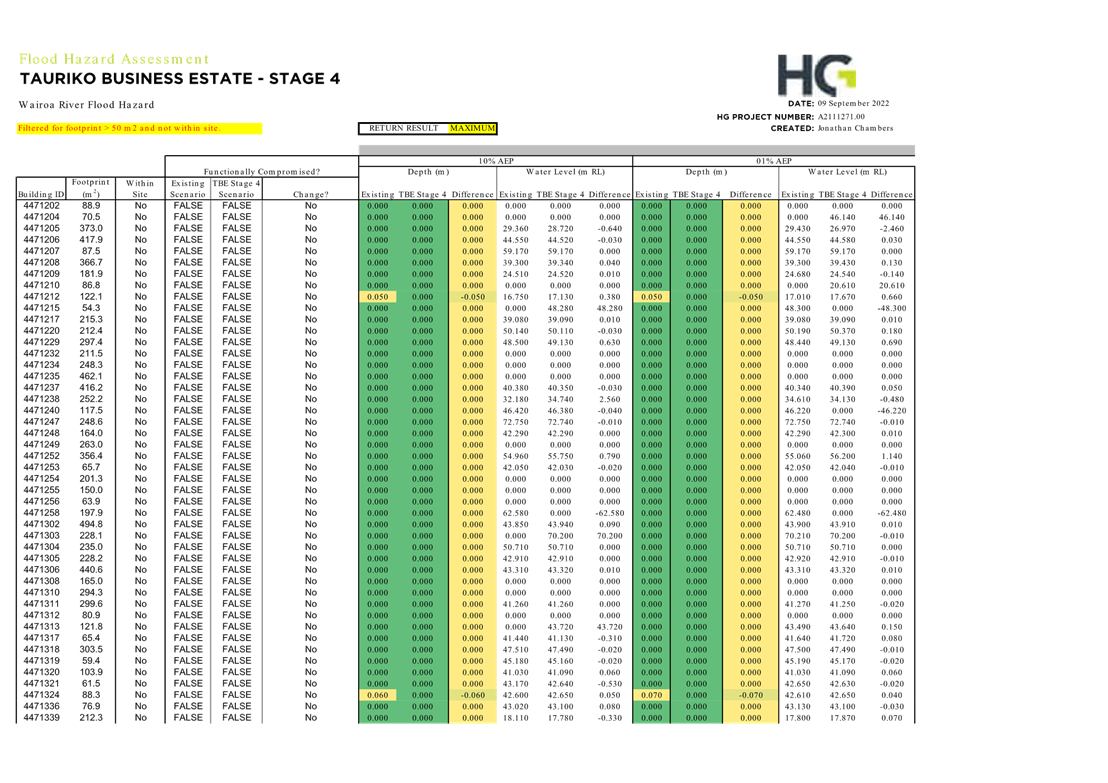Select building ID cell 4471217
Image resolution: width=1108 pixels, height=783 pixels.
(41, 320)
